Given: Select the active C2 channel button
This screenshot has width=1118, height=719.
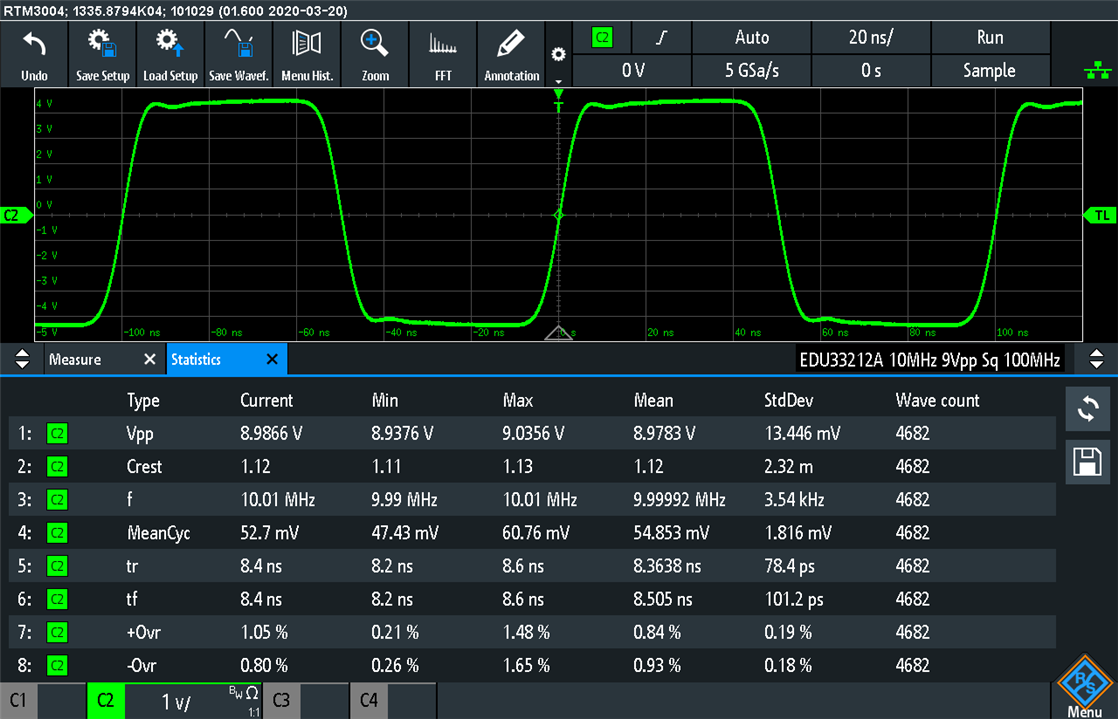Looking at the screenshot, I should [106, 700].
